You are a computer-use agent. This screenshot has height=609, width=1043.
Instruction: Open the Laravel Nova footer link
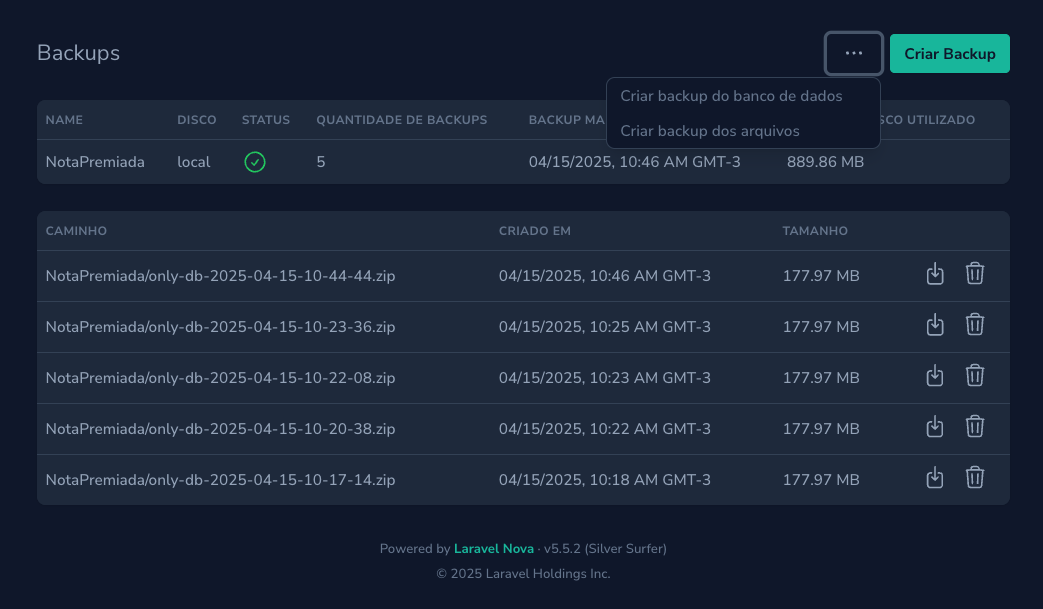(493, 549)
